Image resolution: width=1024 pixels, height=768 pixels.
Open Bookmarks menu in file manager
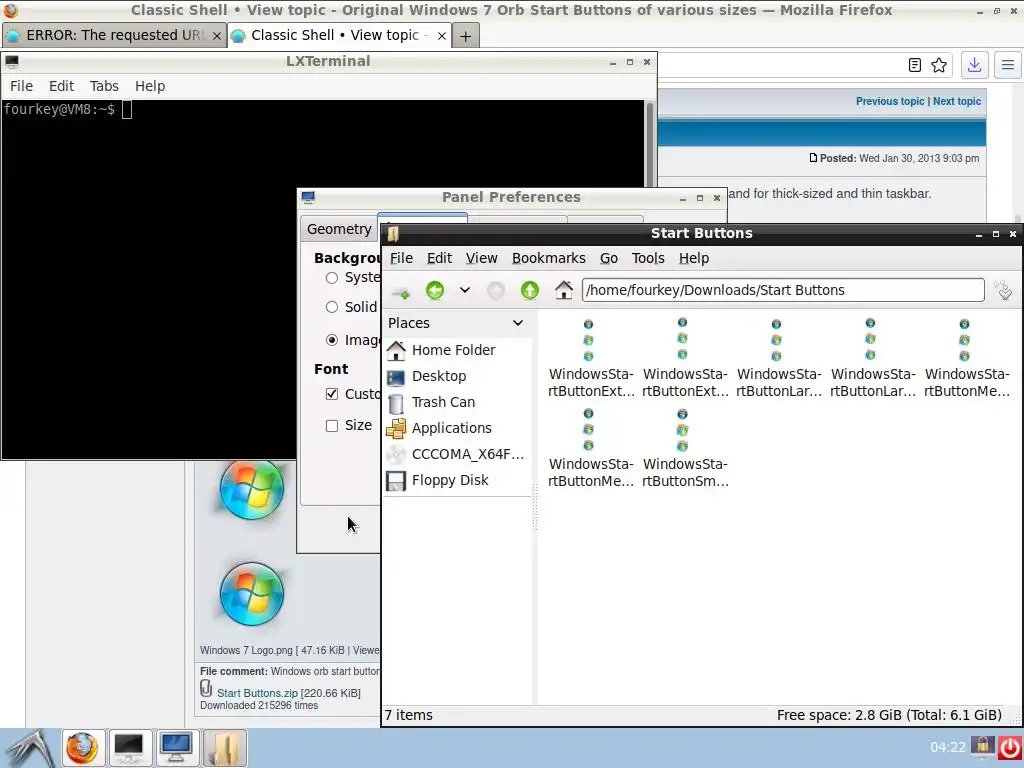(x=549, y=258)
